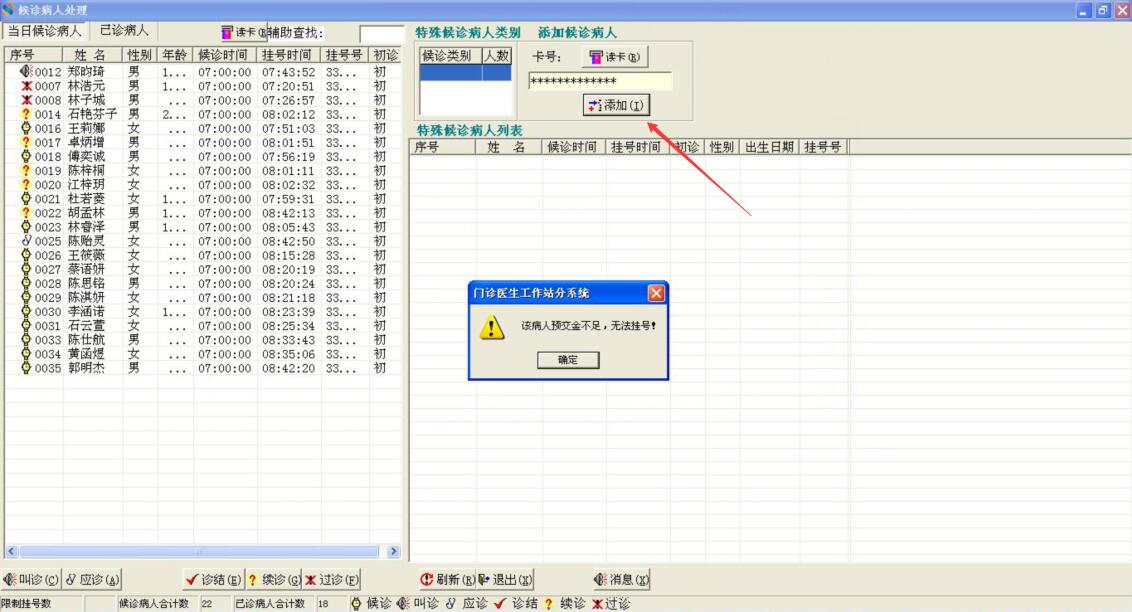1132x612 pixels.
Task: Click 候诊病人合计数 value 22 in status bar
Action: point(207,603)
